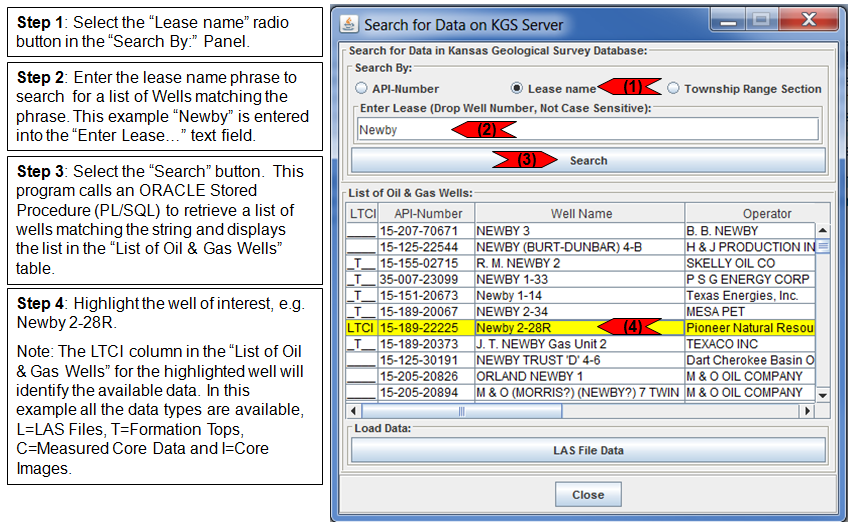Image resolution: width=854 pixels, height=529 pixels.
Task: Click operator B. B. NEWBY cell
Action: pos(751,230)
